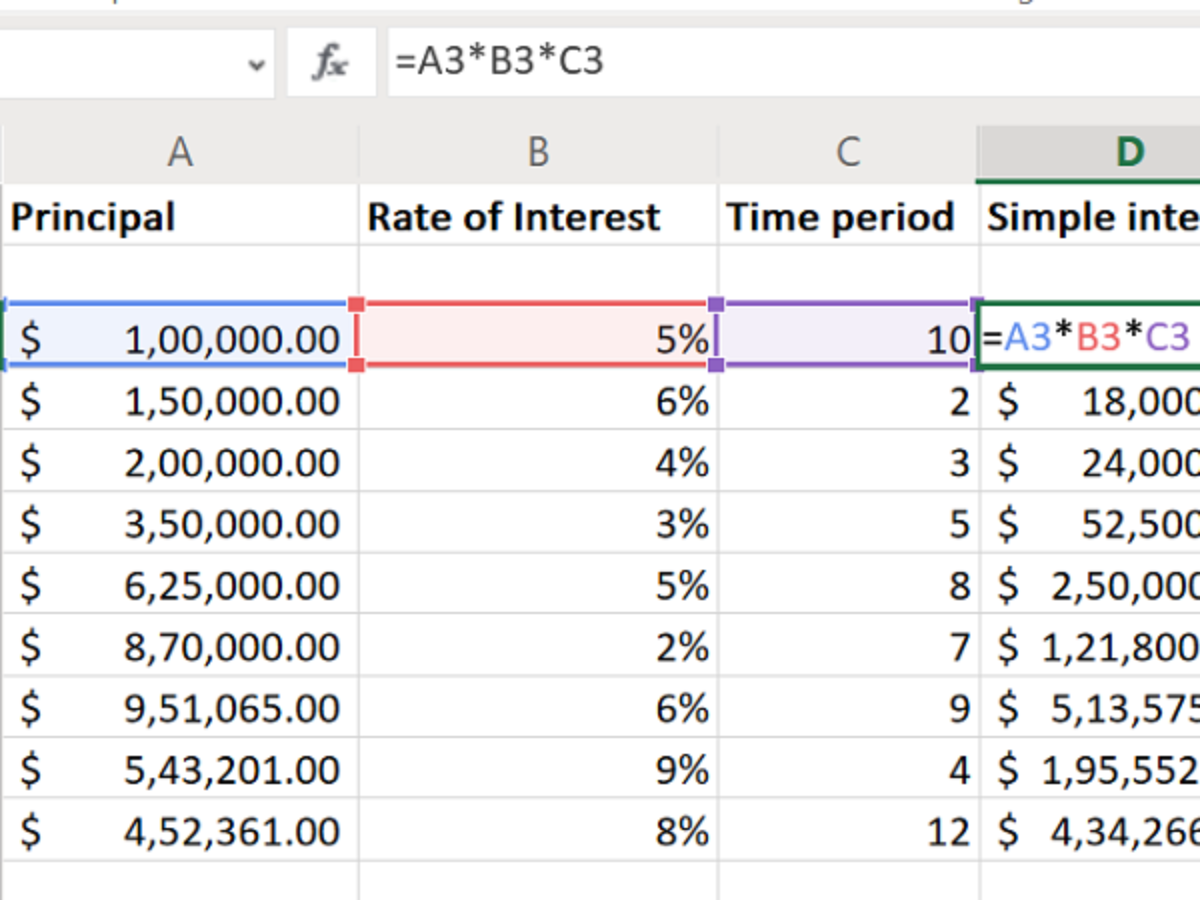Select the red-outlined 5% rate cell
Image resolution: width=1200 pixels, height=900 pixels.
pos(538,340)
